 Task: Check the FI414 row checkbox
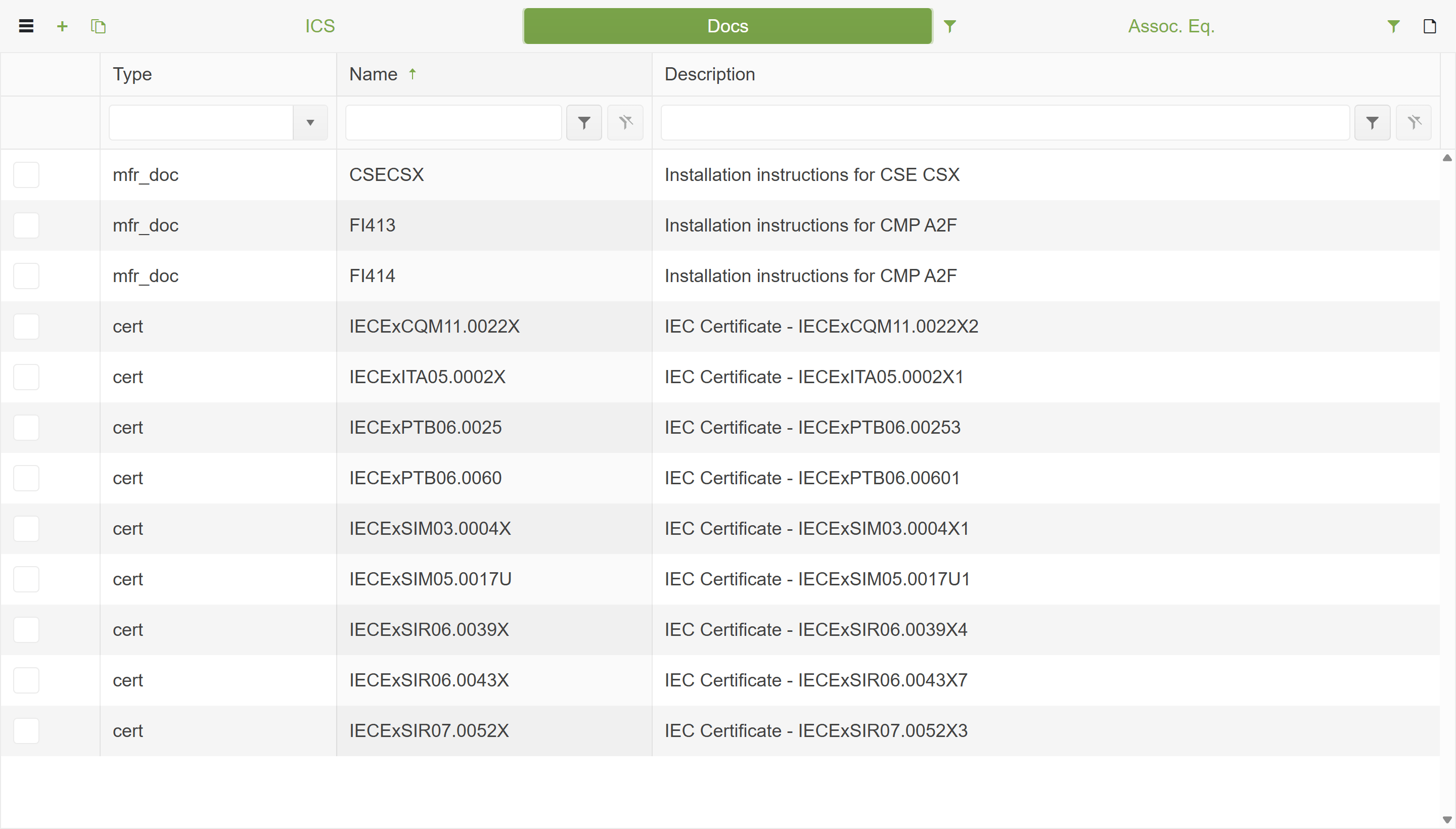tap(26, 276)
